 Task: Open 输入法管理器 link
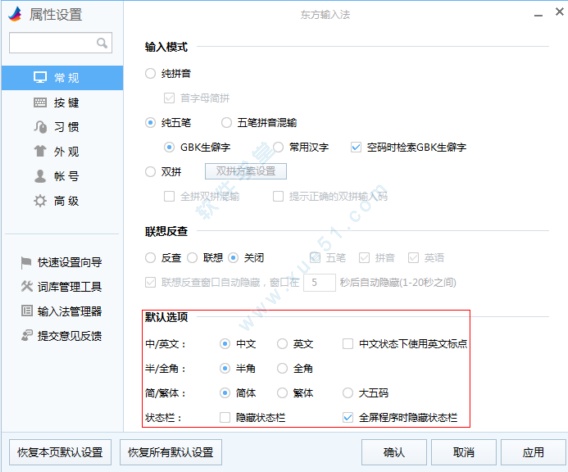[x=70, y=311]
